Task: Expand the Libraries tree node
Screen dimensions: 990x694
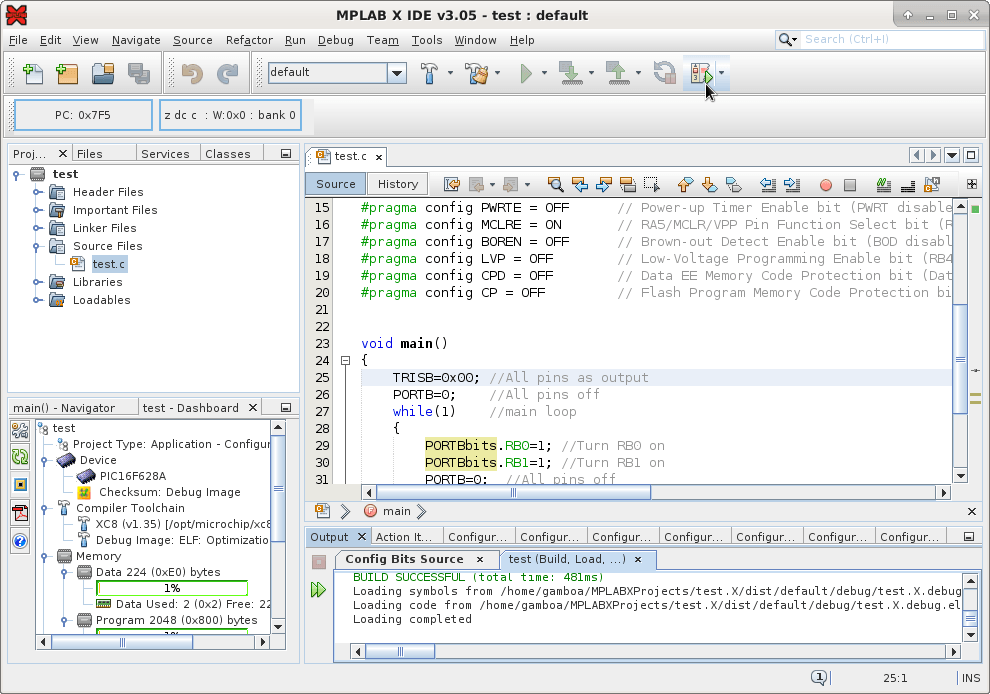Action: point(37,282)
